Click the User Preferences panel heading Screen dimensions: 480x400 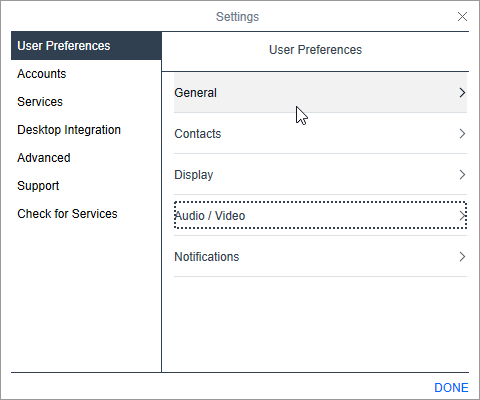pyautogui.click(x=315, y=50)
